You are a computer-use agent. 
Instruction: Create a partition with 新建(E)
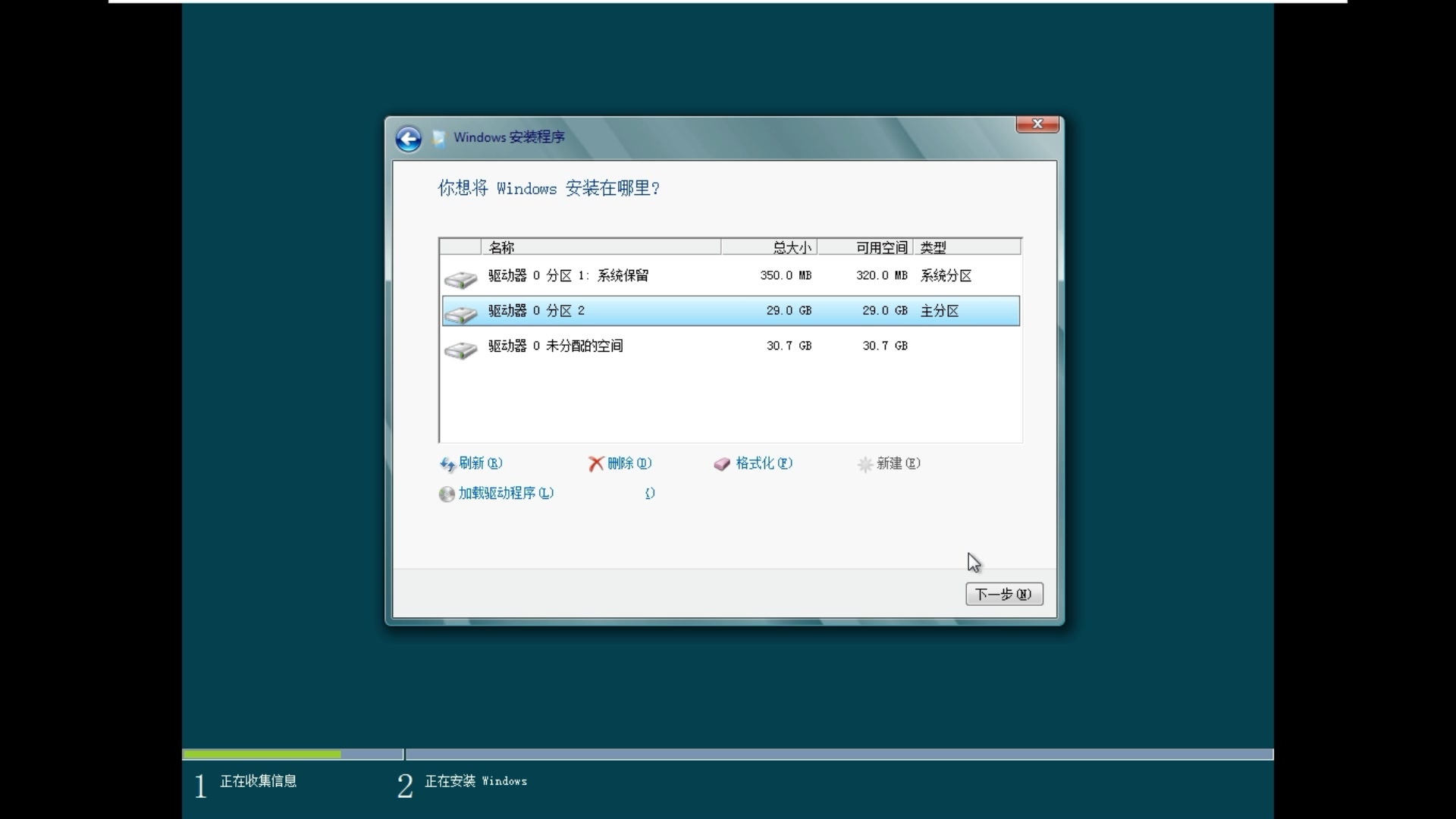click(898, 463)
